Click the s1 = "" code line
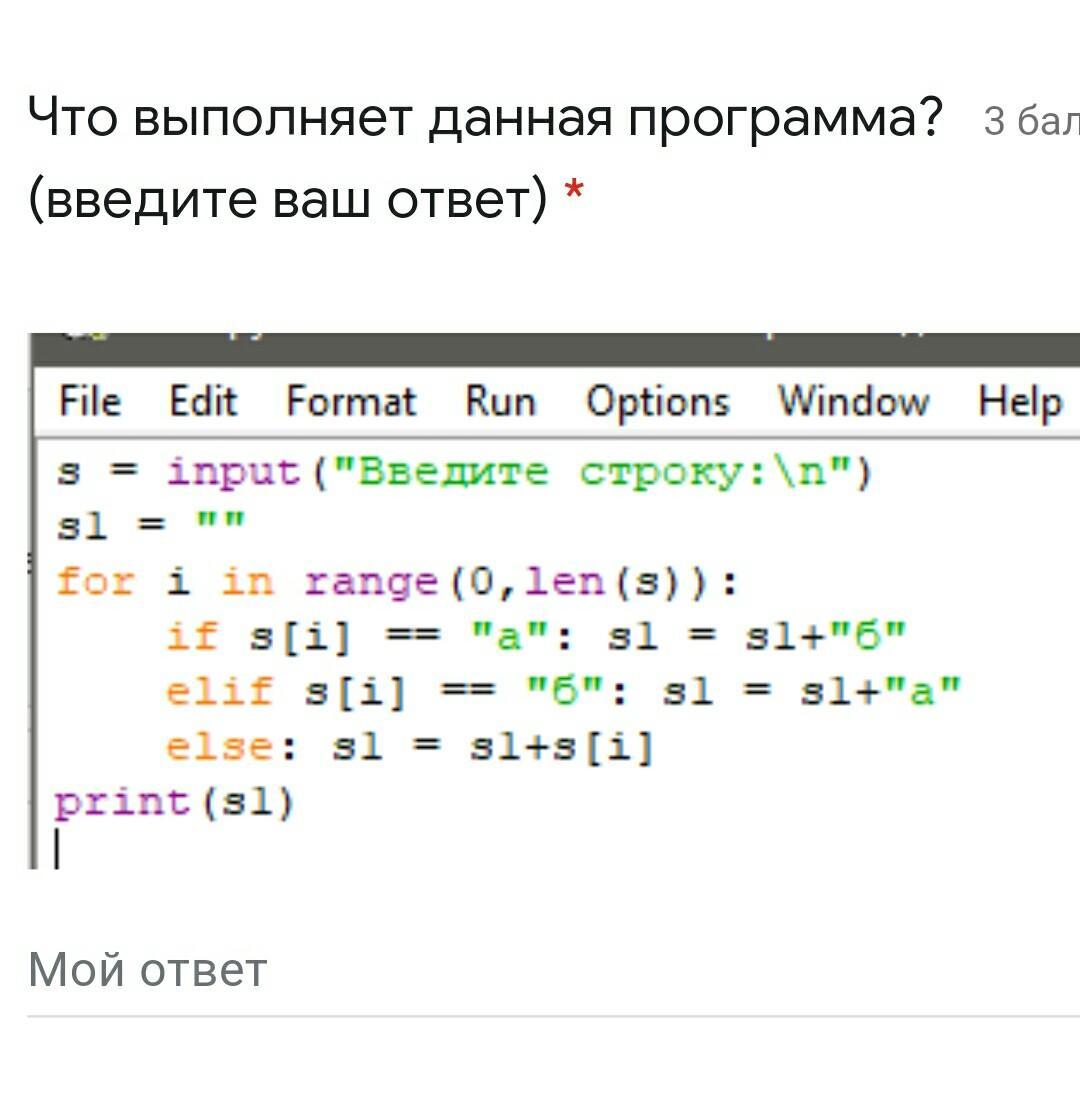1080x1114 pixels. (x=150, y=525)
